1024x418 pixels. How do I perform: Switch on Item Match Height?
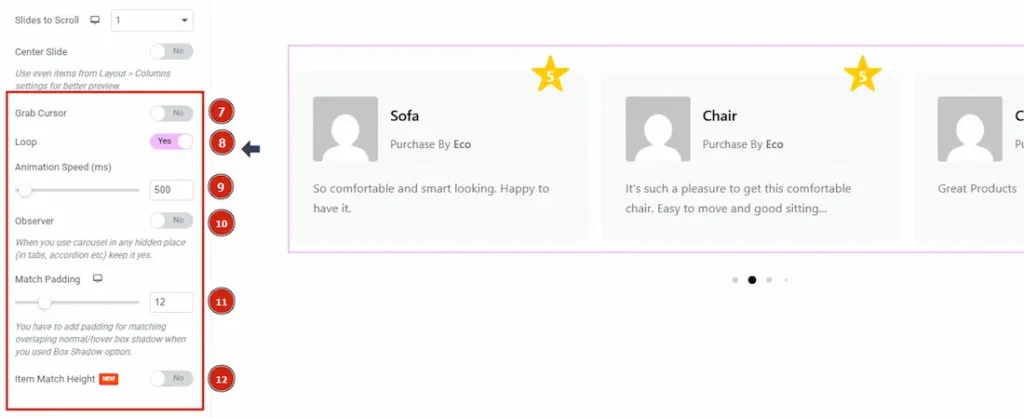[171, 378]
